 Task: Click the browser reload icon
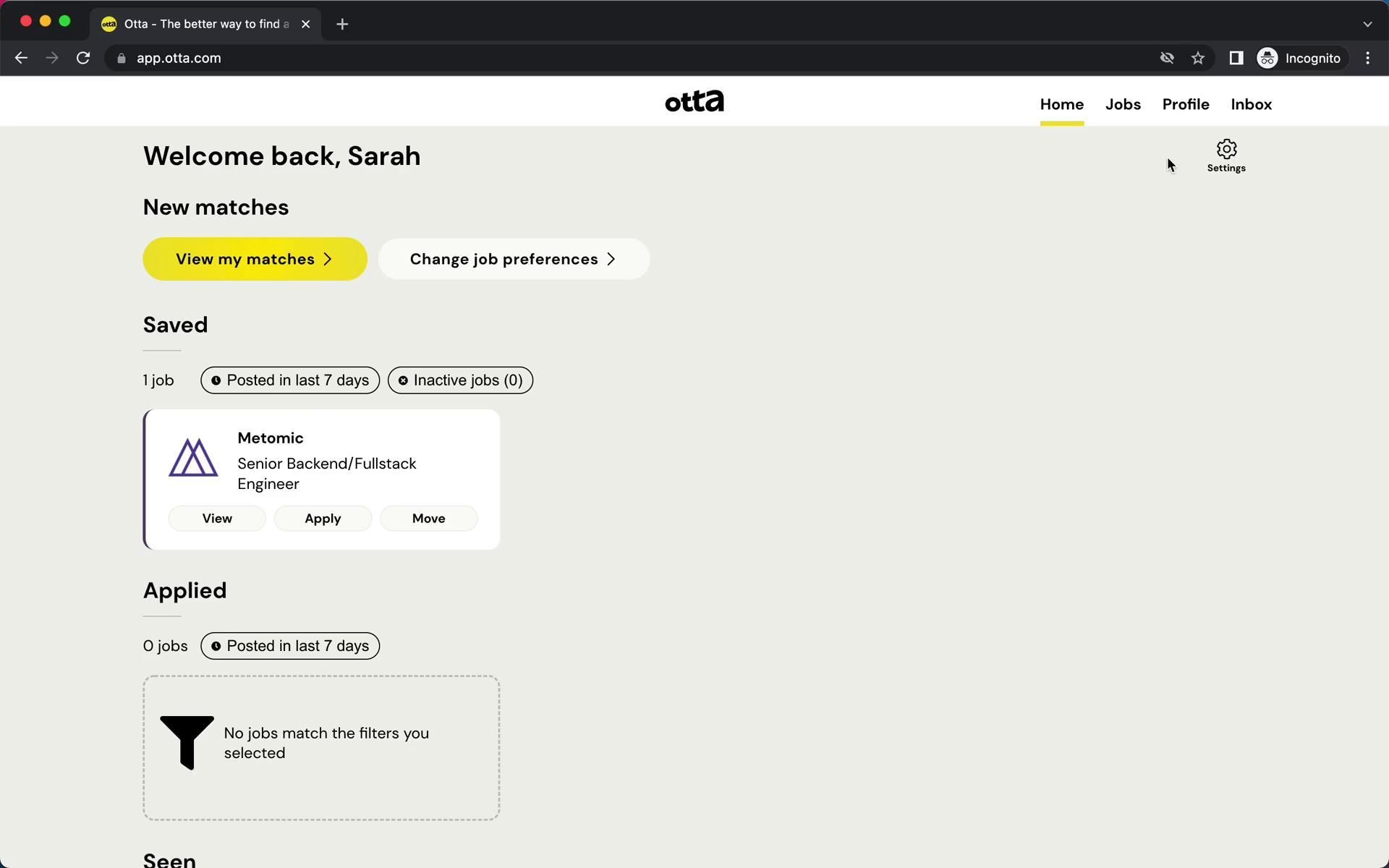(83, 58)
